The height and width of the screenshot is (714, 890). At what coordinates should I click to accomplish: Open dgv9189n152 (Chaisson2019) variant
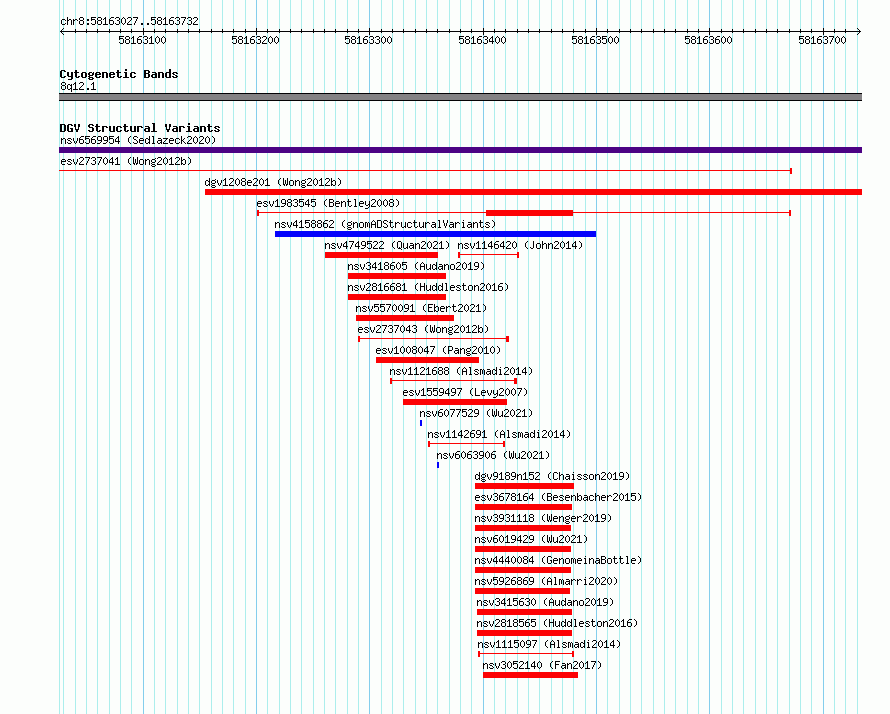552,476
